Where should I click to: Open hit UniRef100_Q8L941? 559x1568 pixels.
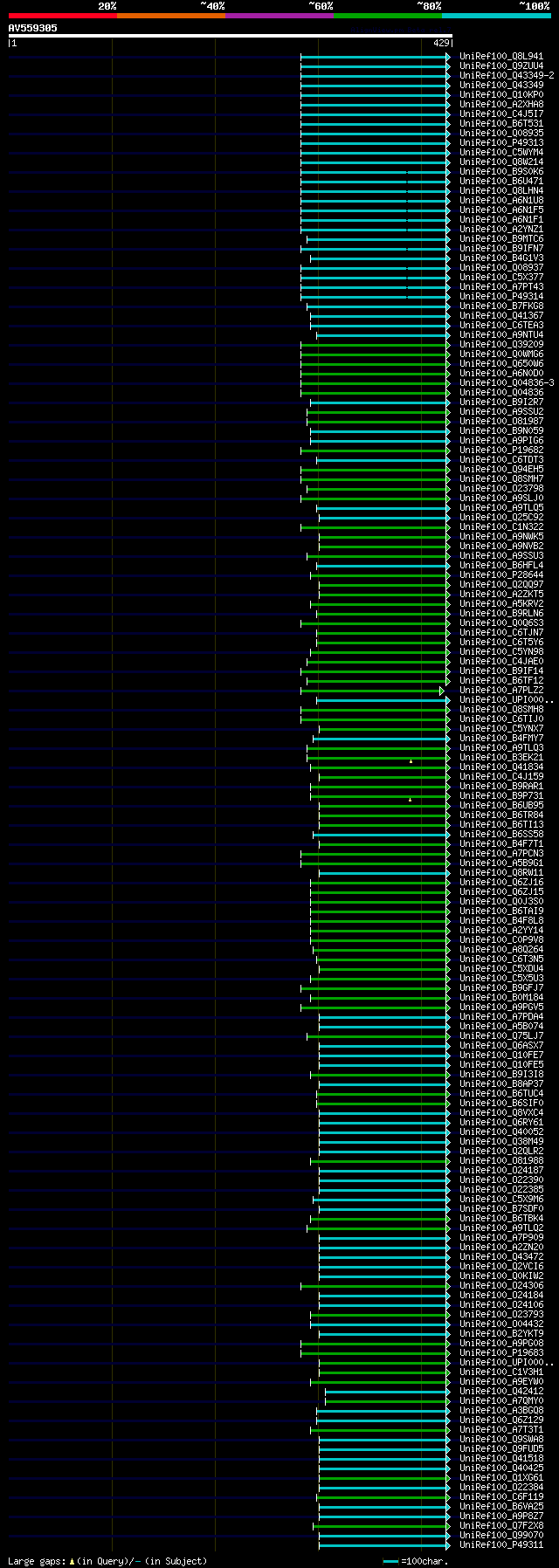501,57
